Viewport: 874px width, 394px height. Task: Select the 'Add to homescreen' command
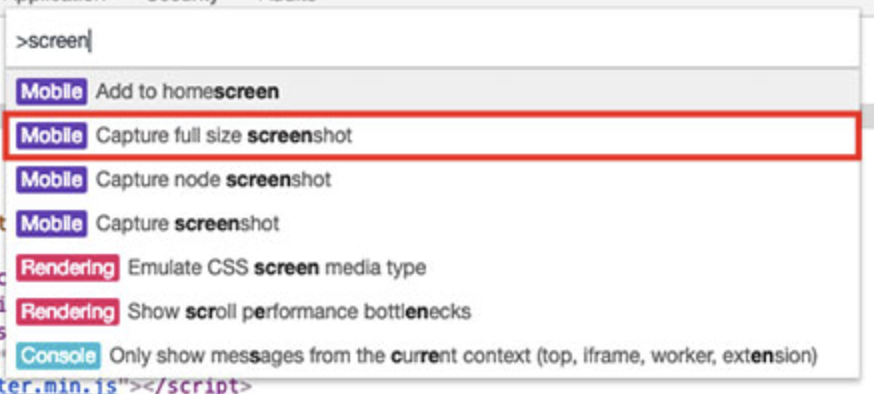coord(433,91)
